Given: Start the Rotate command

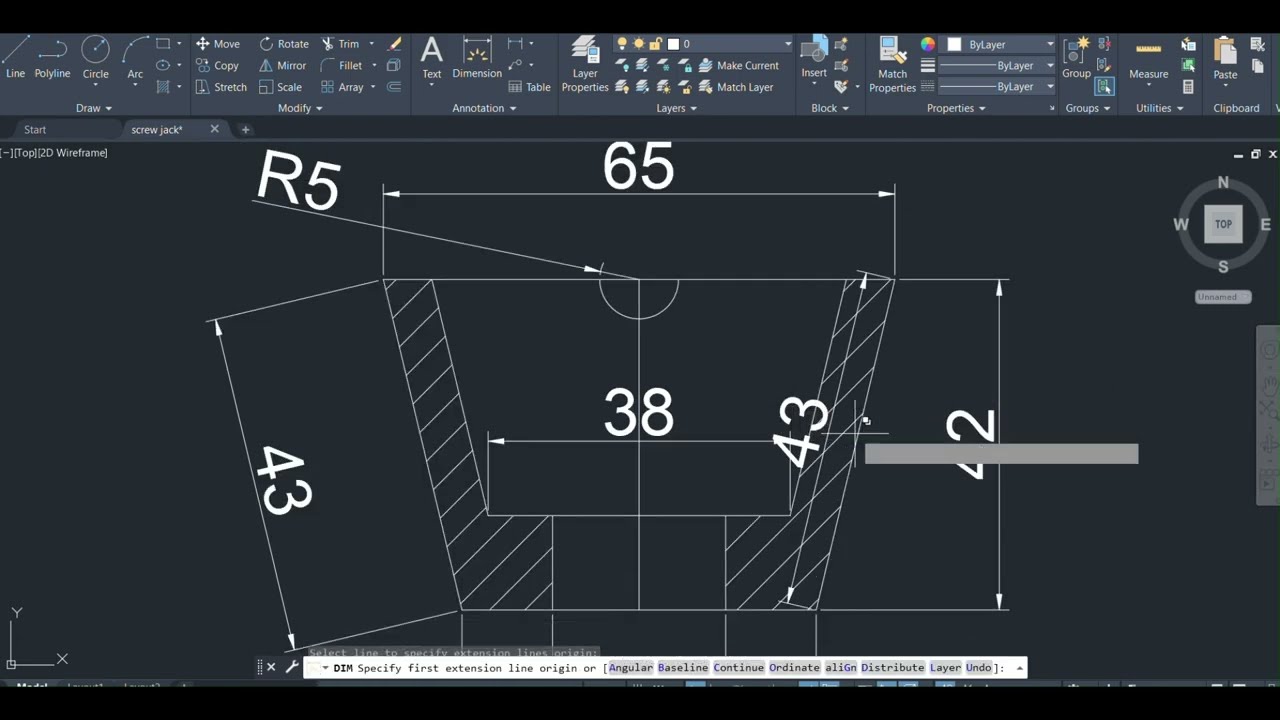Looking at the screenshot, I should [284, 44].
